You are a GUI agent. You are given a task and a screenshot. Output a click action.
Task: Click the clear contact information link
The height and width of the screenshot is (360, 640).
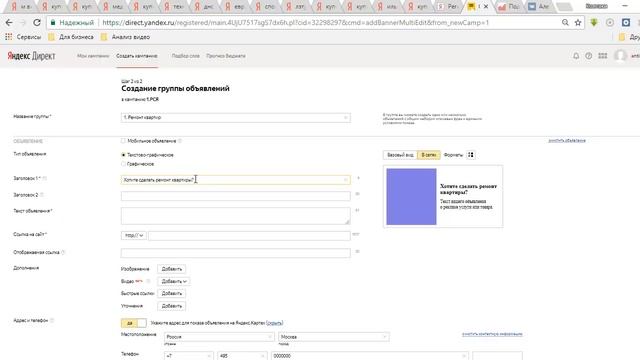(x=492, y=334)
